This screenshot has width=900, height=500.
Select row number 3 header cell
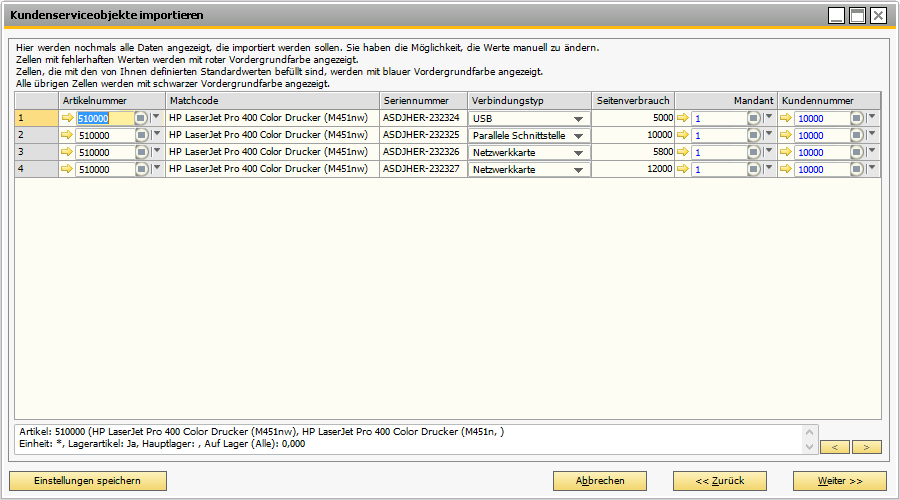36,152
